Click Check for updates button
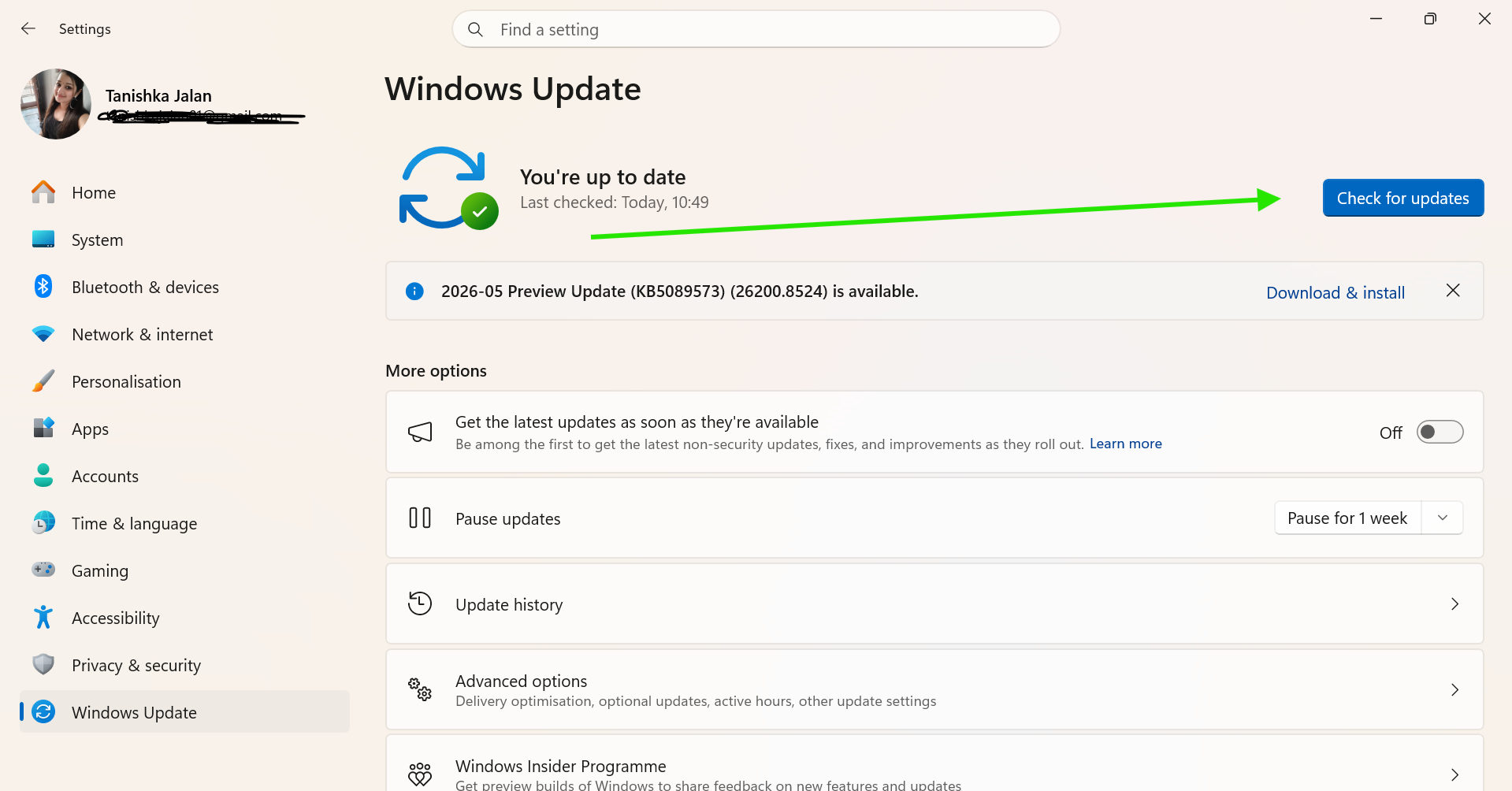The width and height of the screenshot is (1512, 791). click(x=1403, y=198)
